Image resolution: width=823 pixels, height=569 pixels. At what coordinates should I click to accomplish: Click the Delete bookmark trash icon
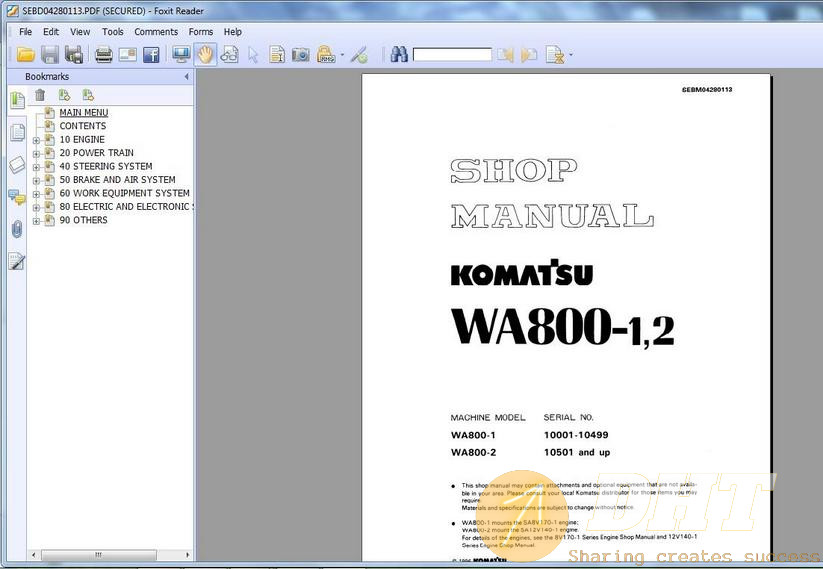[x=40, y=95]
